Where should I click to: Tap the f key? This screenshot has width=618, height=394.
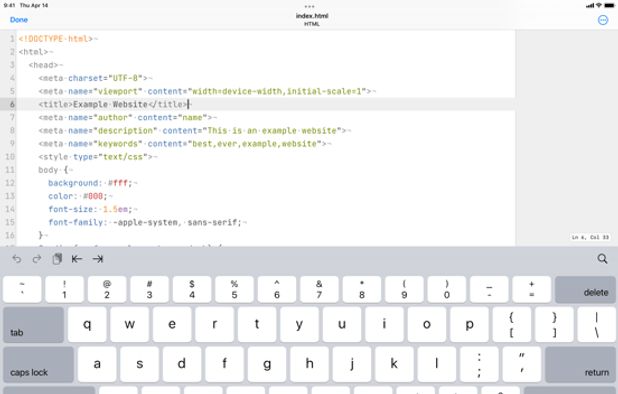pyautogui.click(x=224, y=364)
